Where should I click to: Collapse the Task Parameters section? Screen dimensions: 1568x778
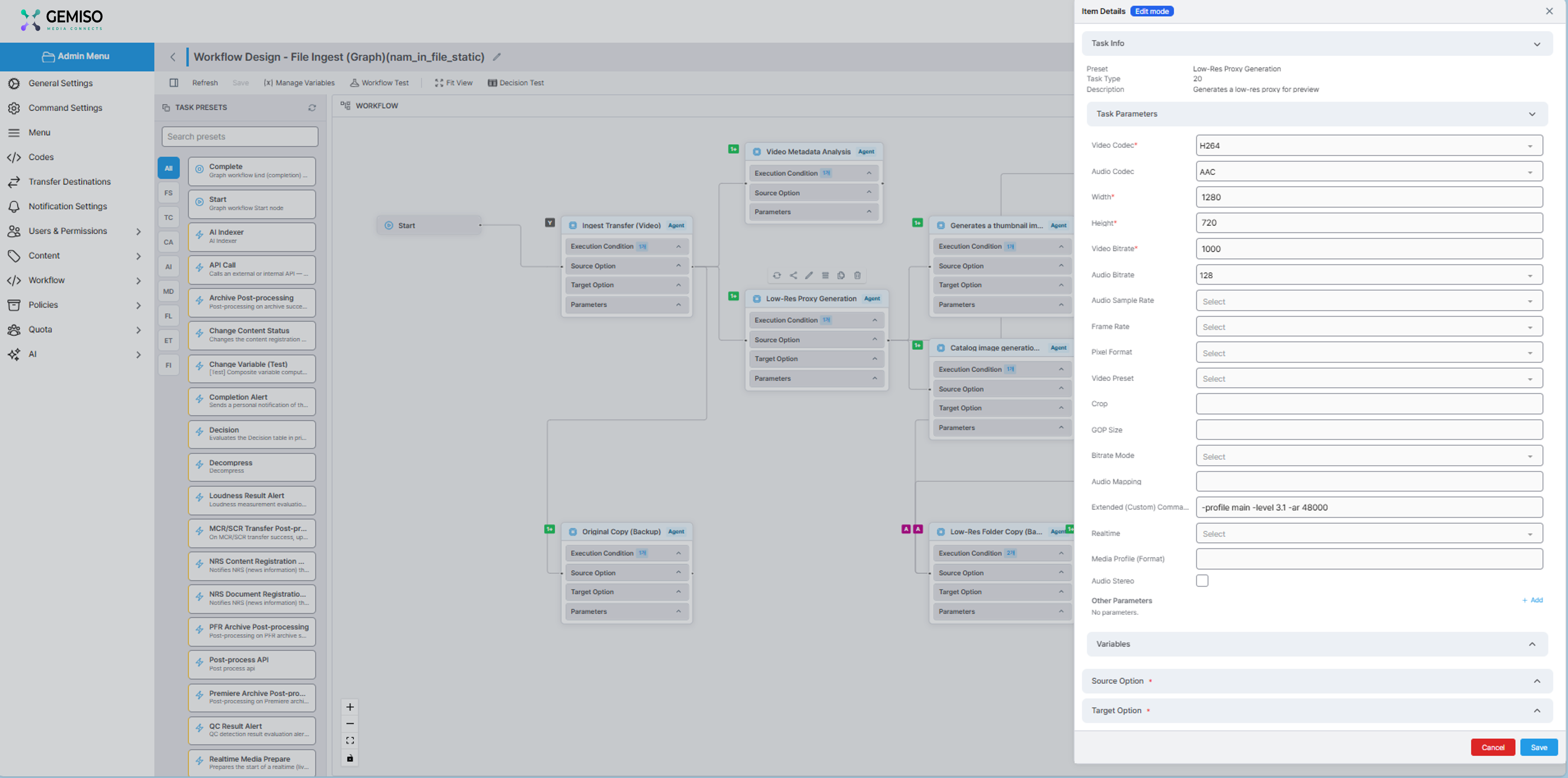[x=1317, y=114]
